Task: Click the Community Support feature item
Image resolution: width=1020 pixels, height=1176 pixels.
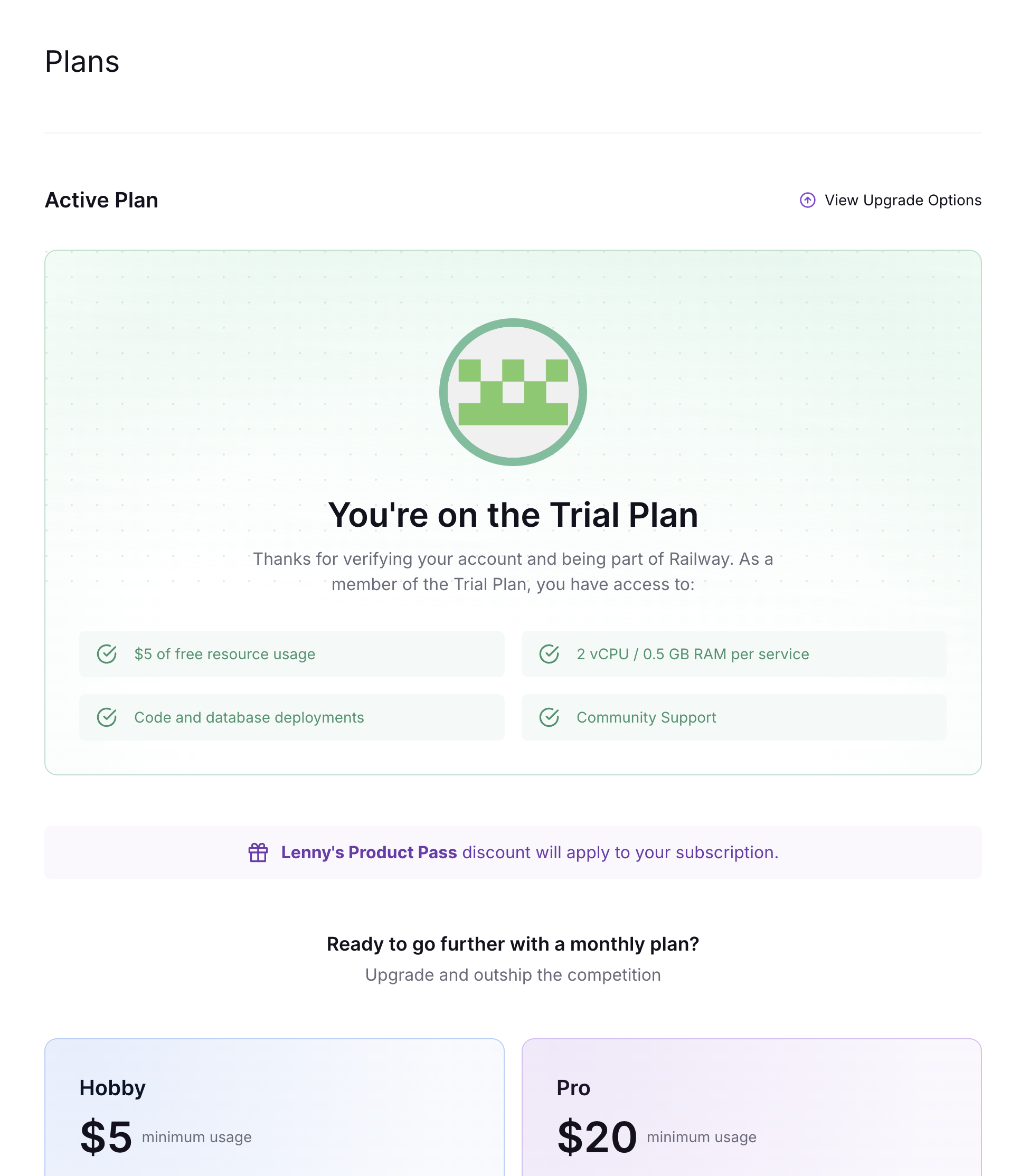Action: click(734, 717)
